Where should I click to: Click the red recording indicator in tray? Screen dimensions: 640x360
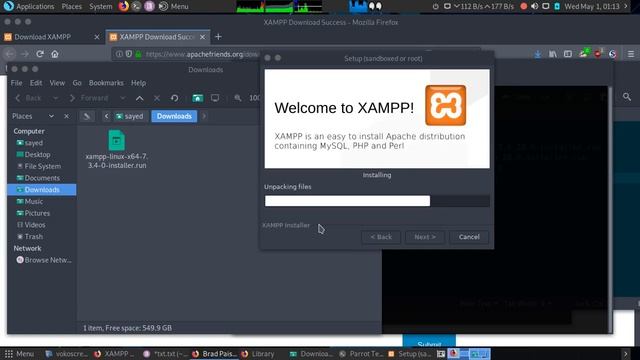524,7
